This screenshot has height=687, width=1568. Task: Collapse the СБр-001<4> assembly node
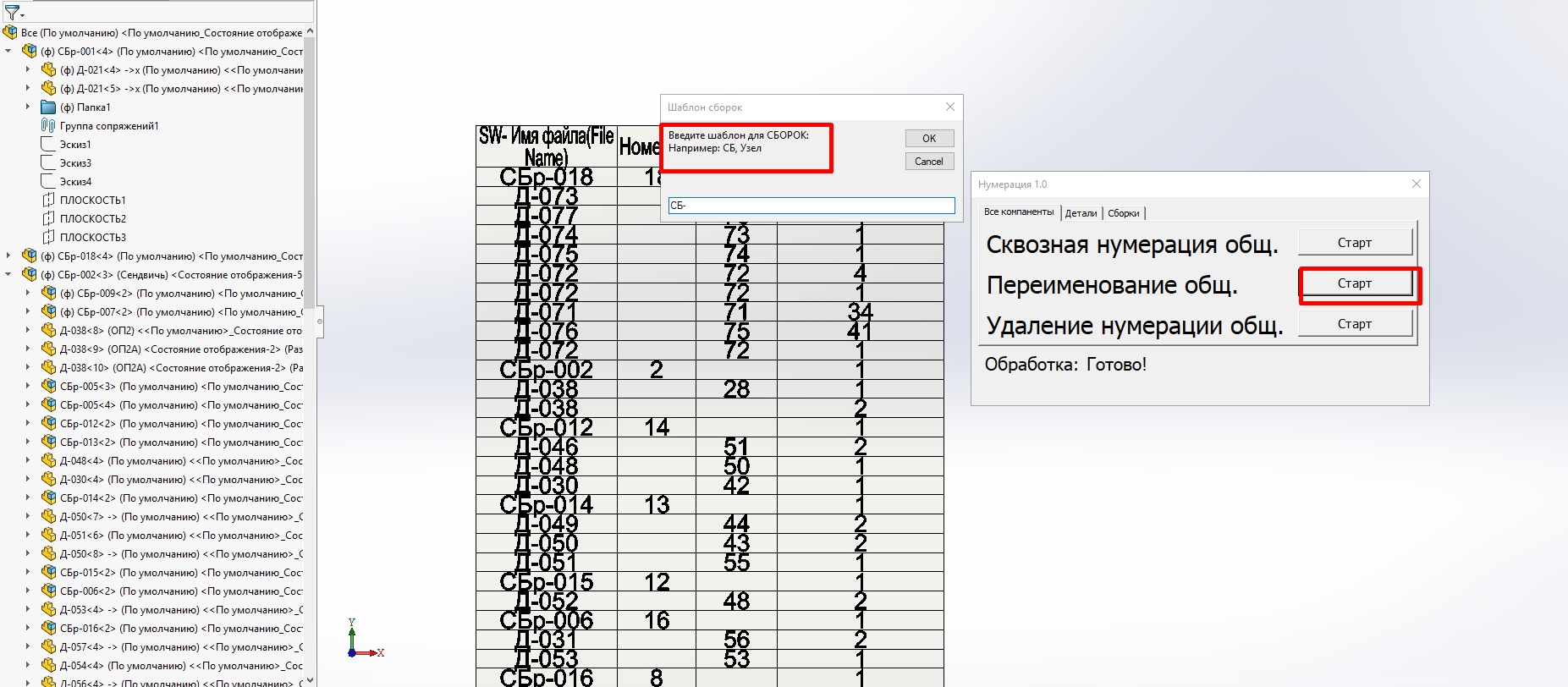coord(8,52)
